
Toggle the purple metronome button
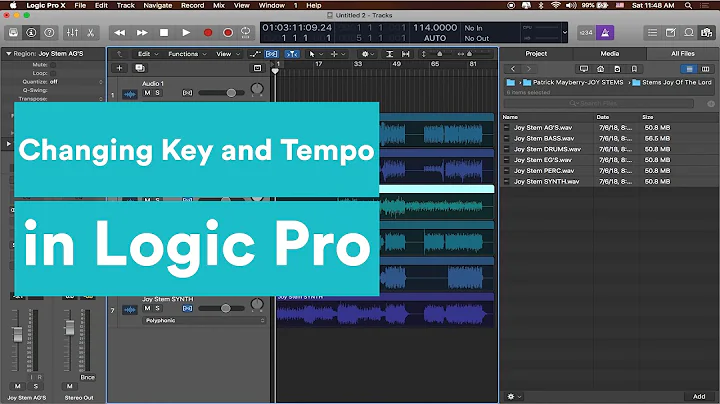(x=605, y=33)
